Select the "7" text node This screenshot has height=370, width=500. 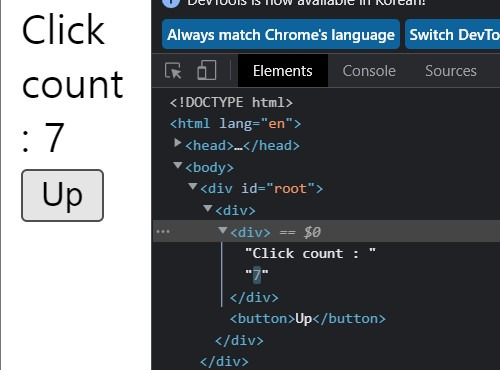click(257, 275)
